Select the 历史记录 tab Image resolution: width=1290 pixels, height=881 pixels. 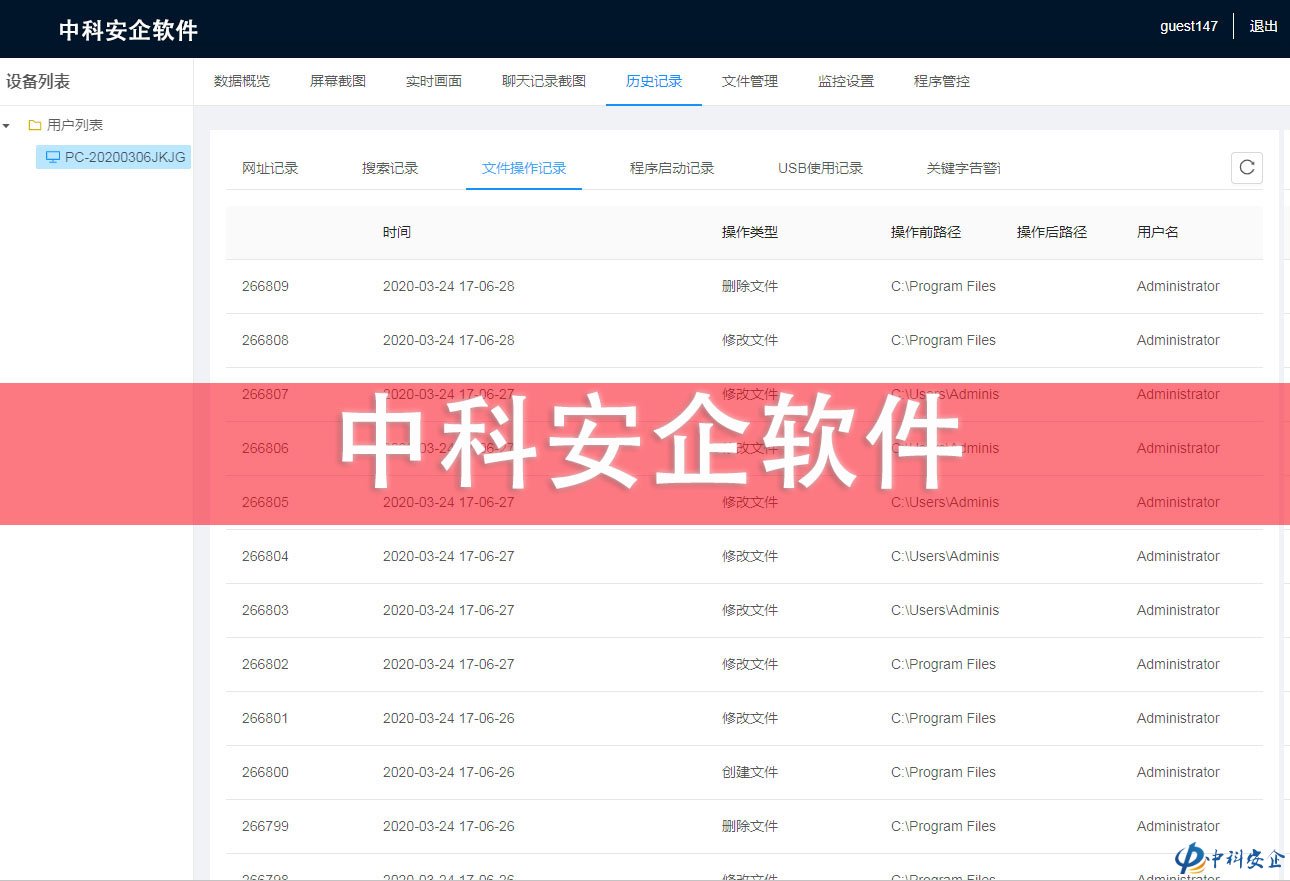(x=654, y=81)
